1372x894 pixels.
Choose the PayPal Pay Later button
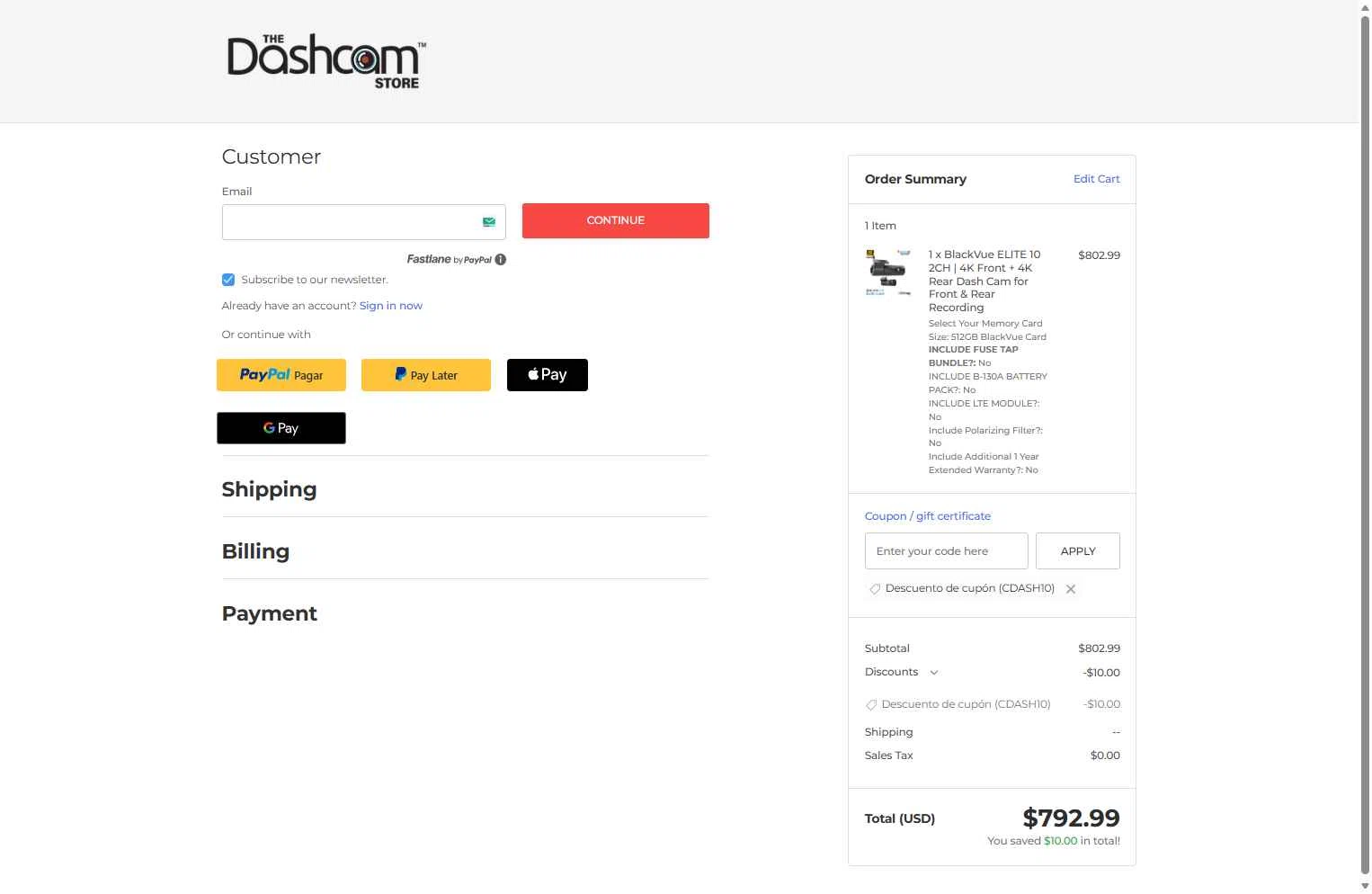coord(426,375)
